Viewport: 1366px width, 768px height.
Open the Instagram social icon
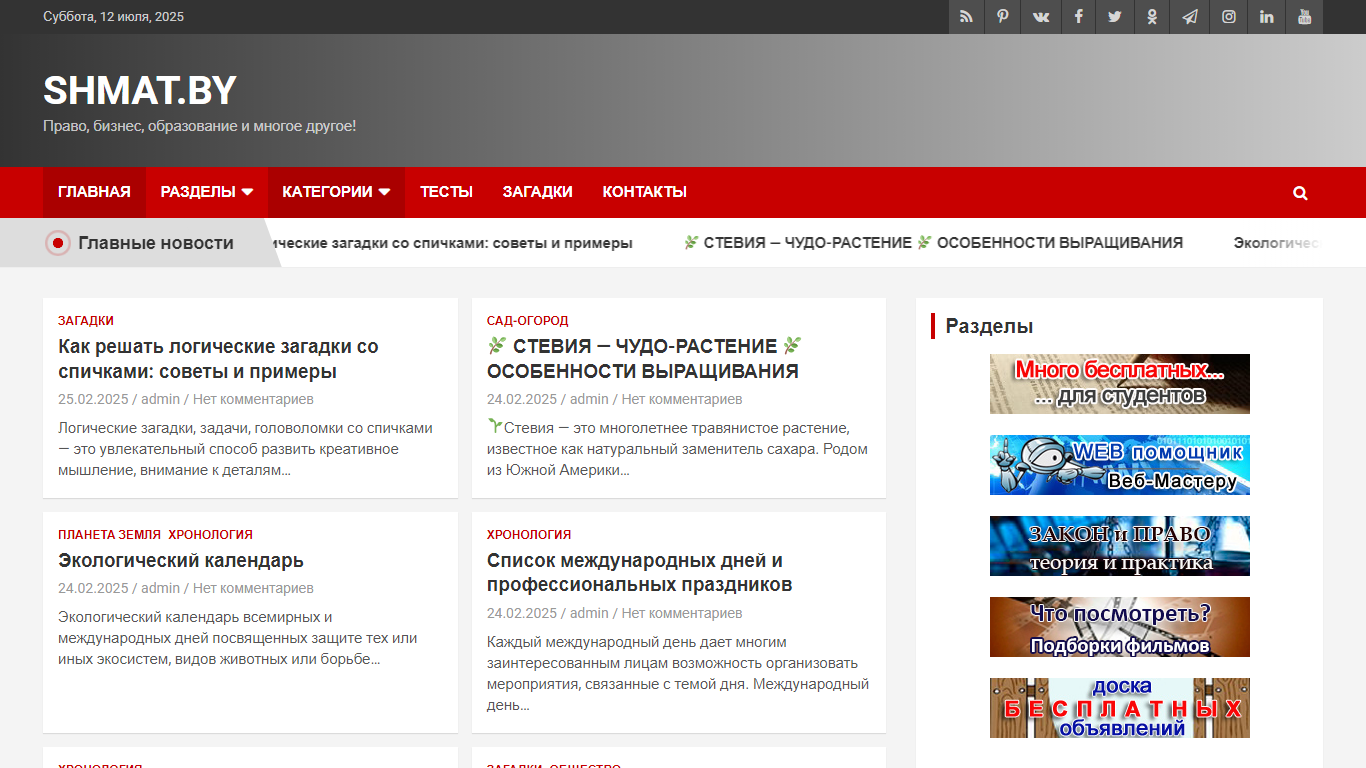pos(1229,17)
